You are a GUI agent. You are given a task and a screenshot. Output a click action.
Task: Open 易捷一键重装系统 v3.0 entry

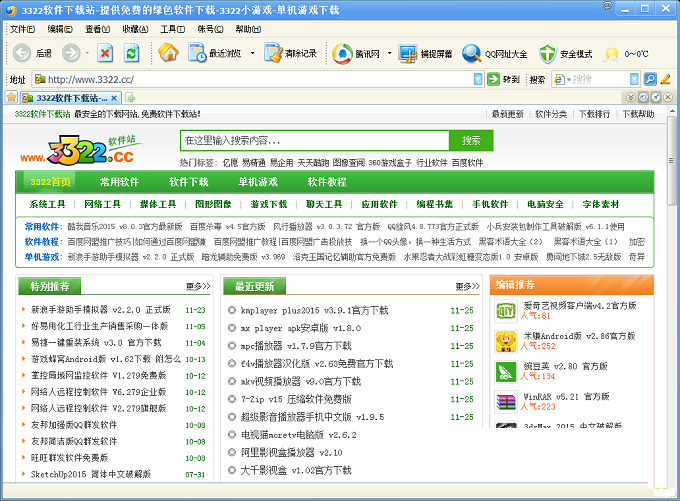(x=96, y=343)
